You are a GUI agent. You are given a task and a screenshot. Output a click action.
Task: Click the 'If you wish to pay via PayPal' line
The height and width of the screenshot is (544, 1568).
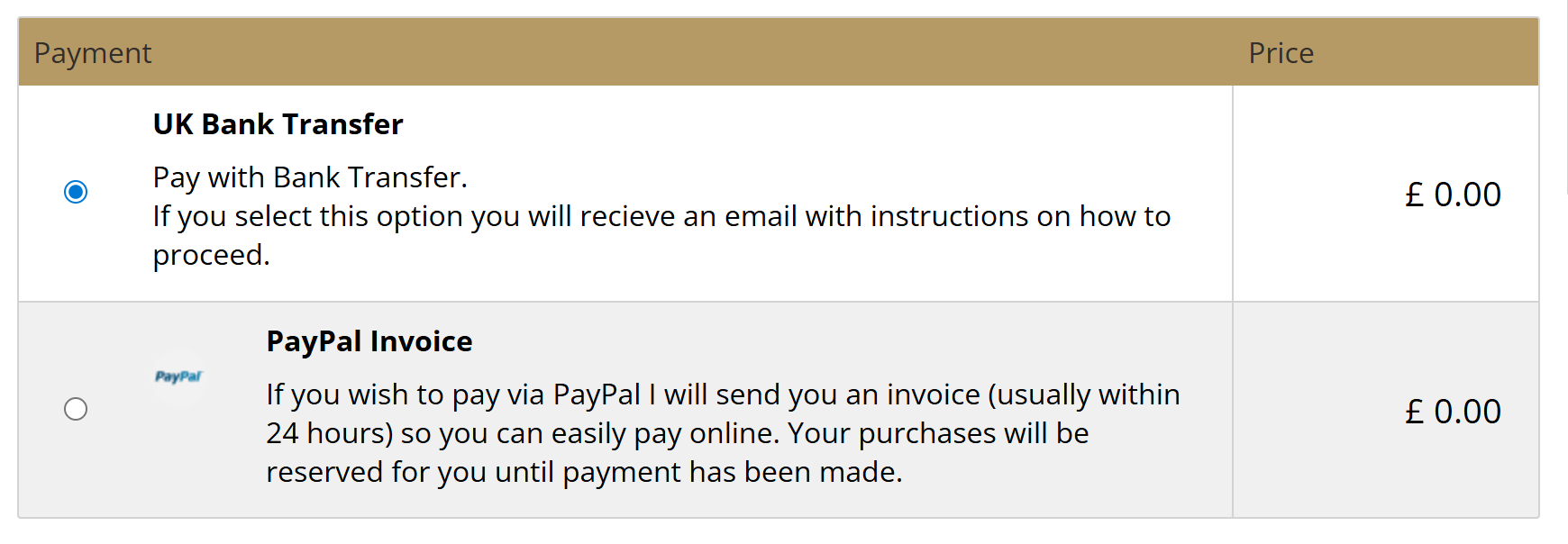723,394
